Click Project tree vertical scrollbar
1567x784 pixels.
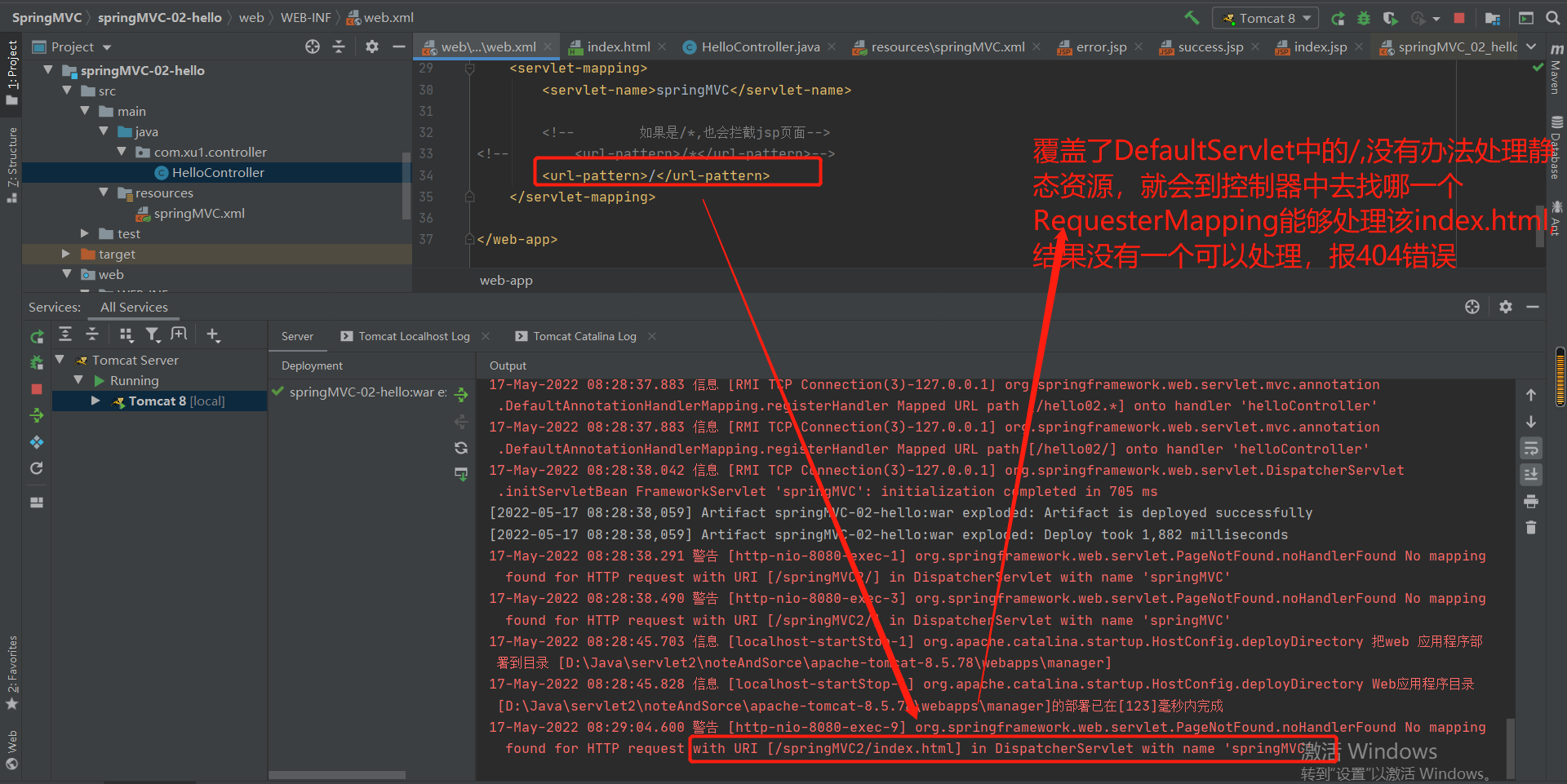coord(406,185)
